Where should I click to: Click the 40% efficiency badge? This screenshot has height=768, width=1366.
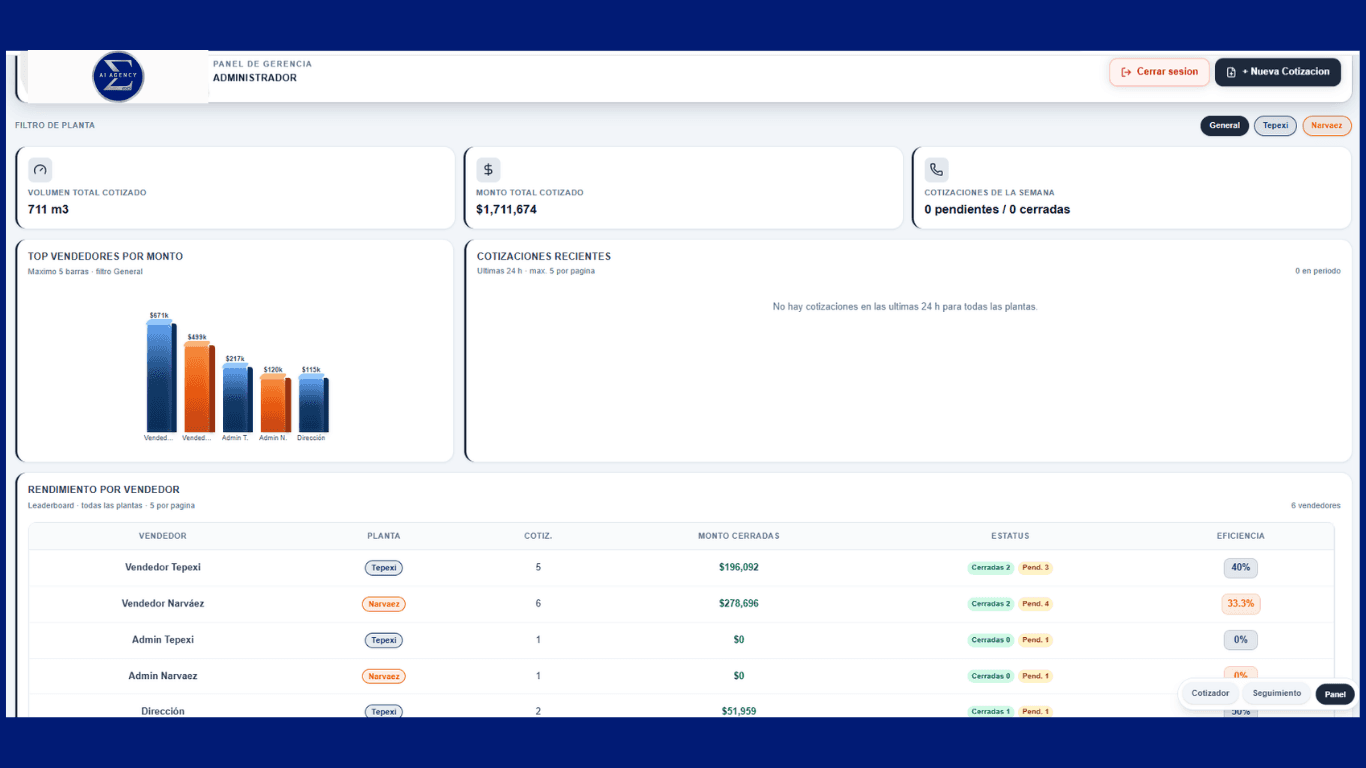click(x=1241, y=567)
